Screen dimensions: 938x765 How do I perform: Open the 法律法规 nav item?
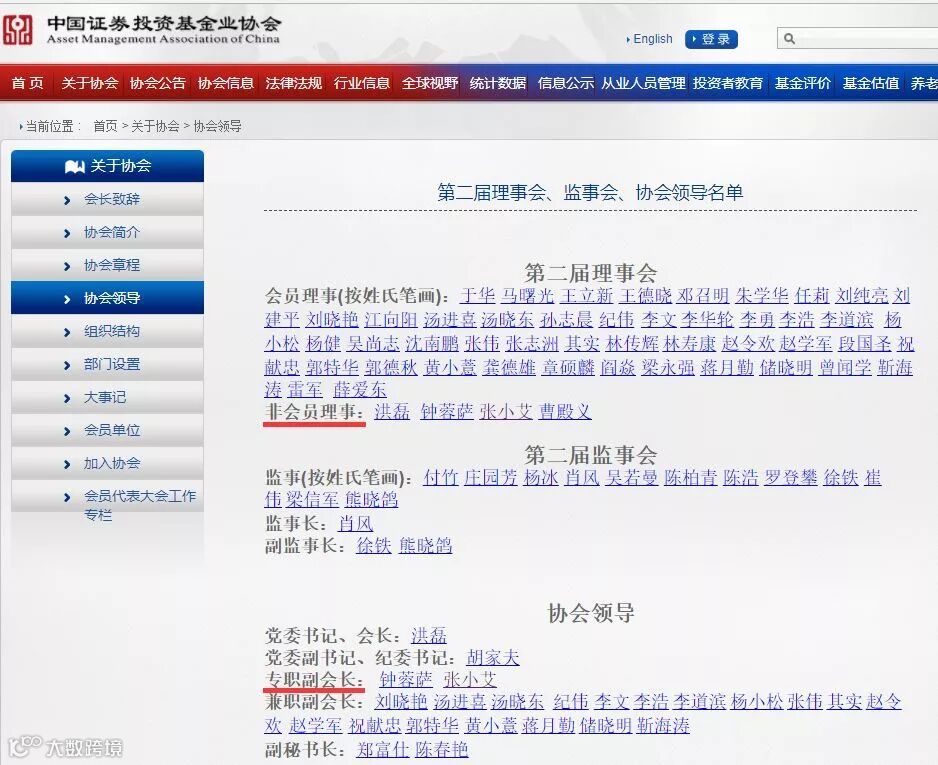294,83
